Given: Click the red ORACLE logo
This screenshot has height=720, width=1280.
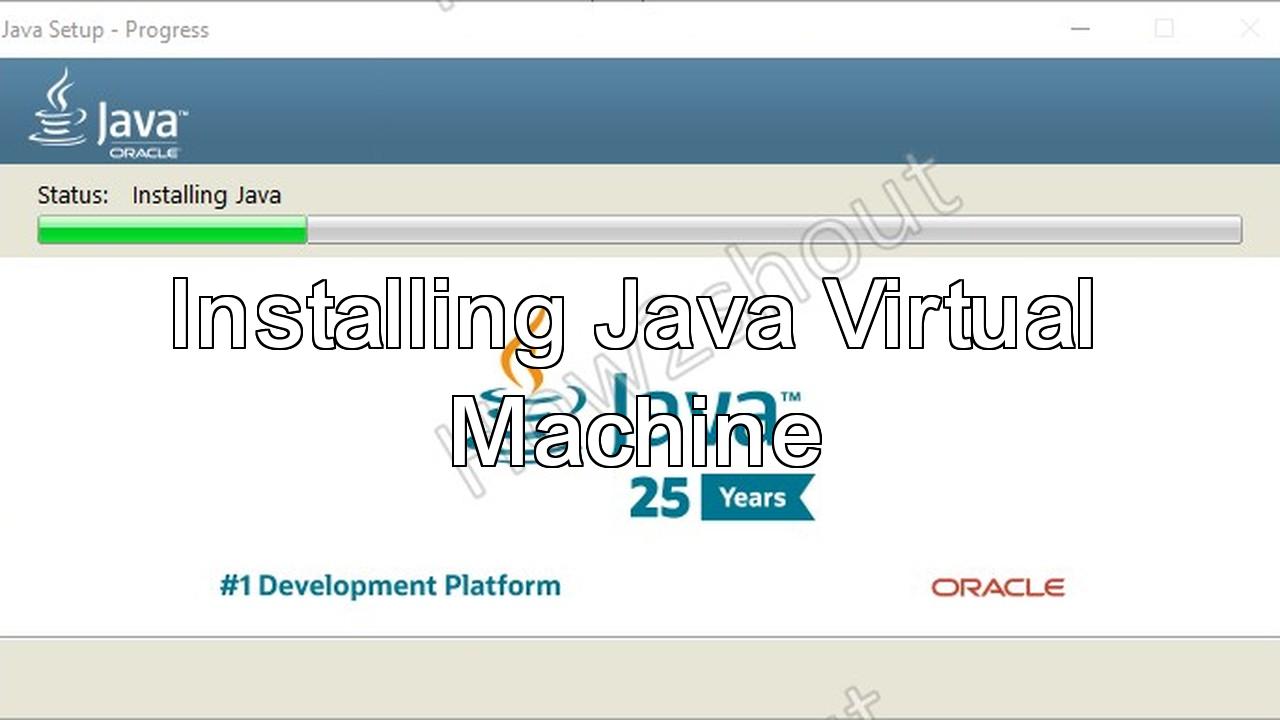Looking at the screenshot, I should (x=997, y=587).
